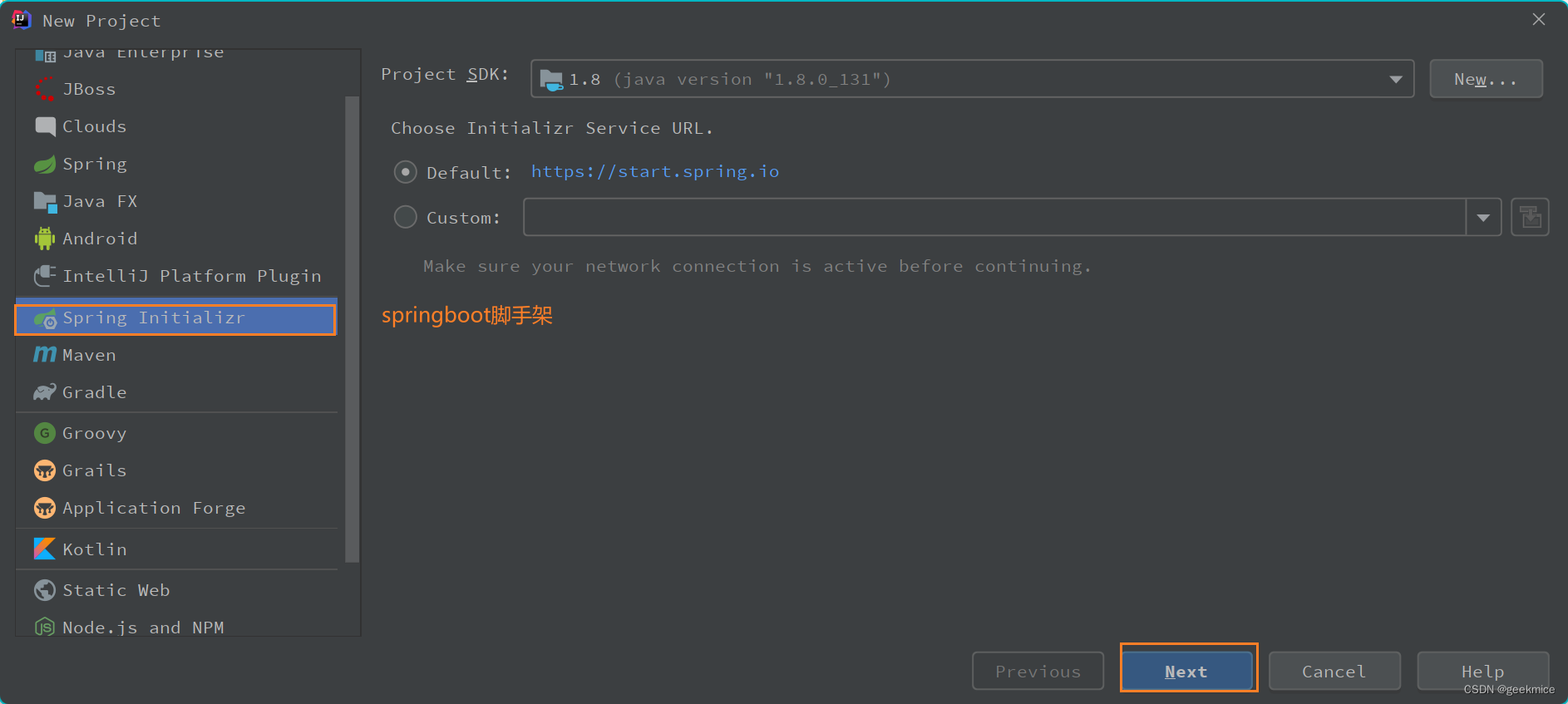Select the Clouds list entry
The width and height of the screenshot is (1568, 704).
pyautogui.click(x=176, y=126)
